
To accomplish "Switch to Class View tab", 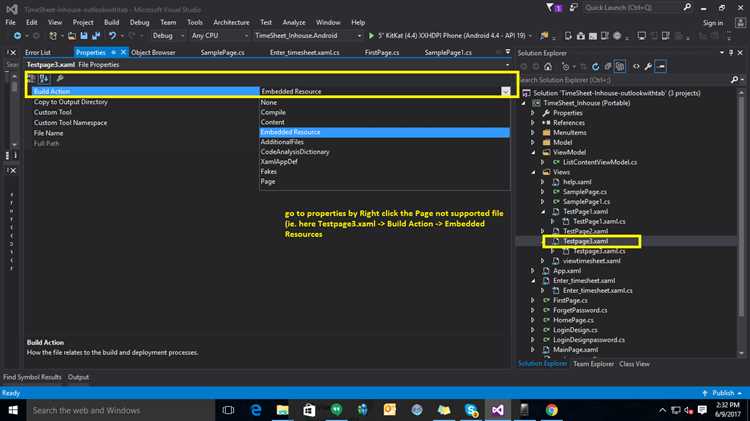I will pos(634,364).
